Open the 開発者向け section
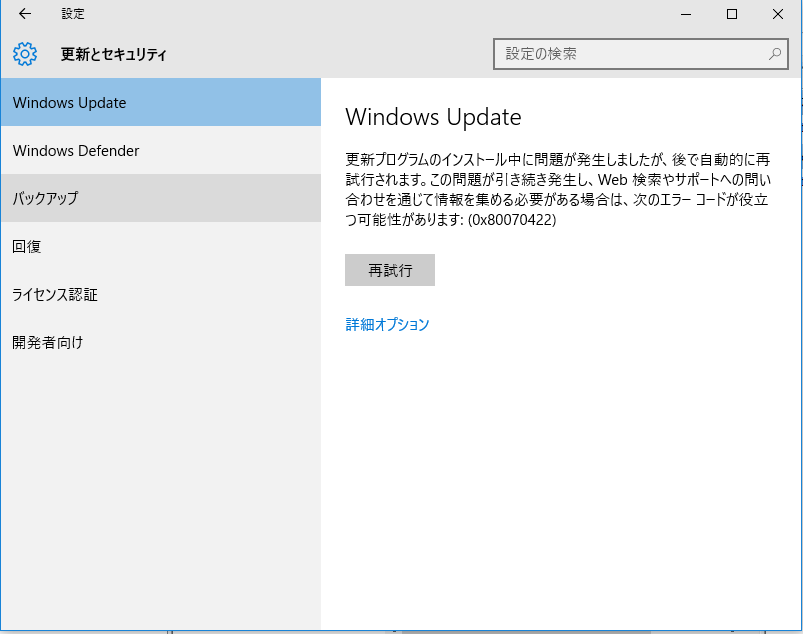The image size is (803, 634). pyautogui.click(x=161, y=342)
